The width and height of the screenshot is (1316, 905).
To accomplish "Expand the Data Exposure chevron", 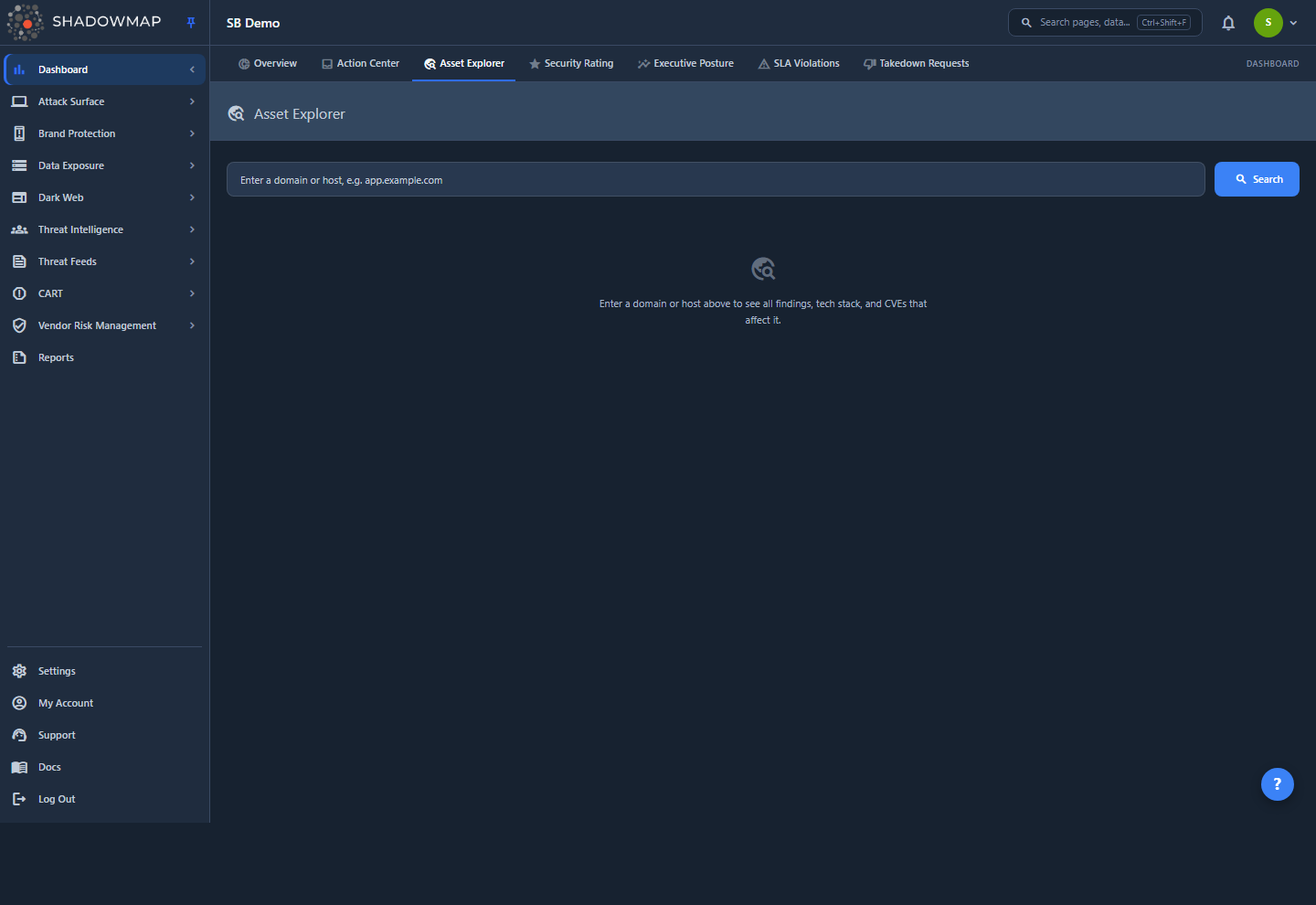I will [192, 165].
